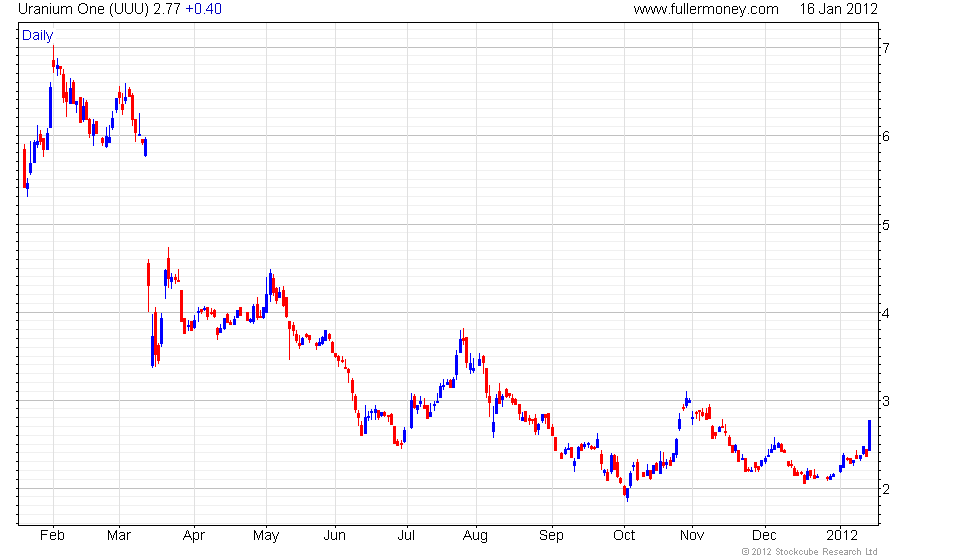The width and height of the screenshot is (960, 560).
Task: Select the Jun label on time axis
Action: pyautogui.click(x=334, y=536)
